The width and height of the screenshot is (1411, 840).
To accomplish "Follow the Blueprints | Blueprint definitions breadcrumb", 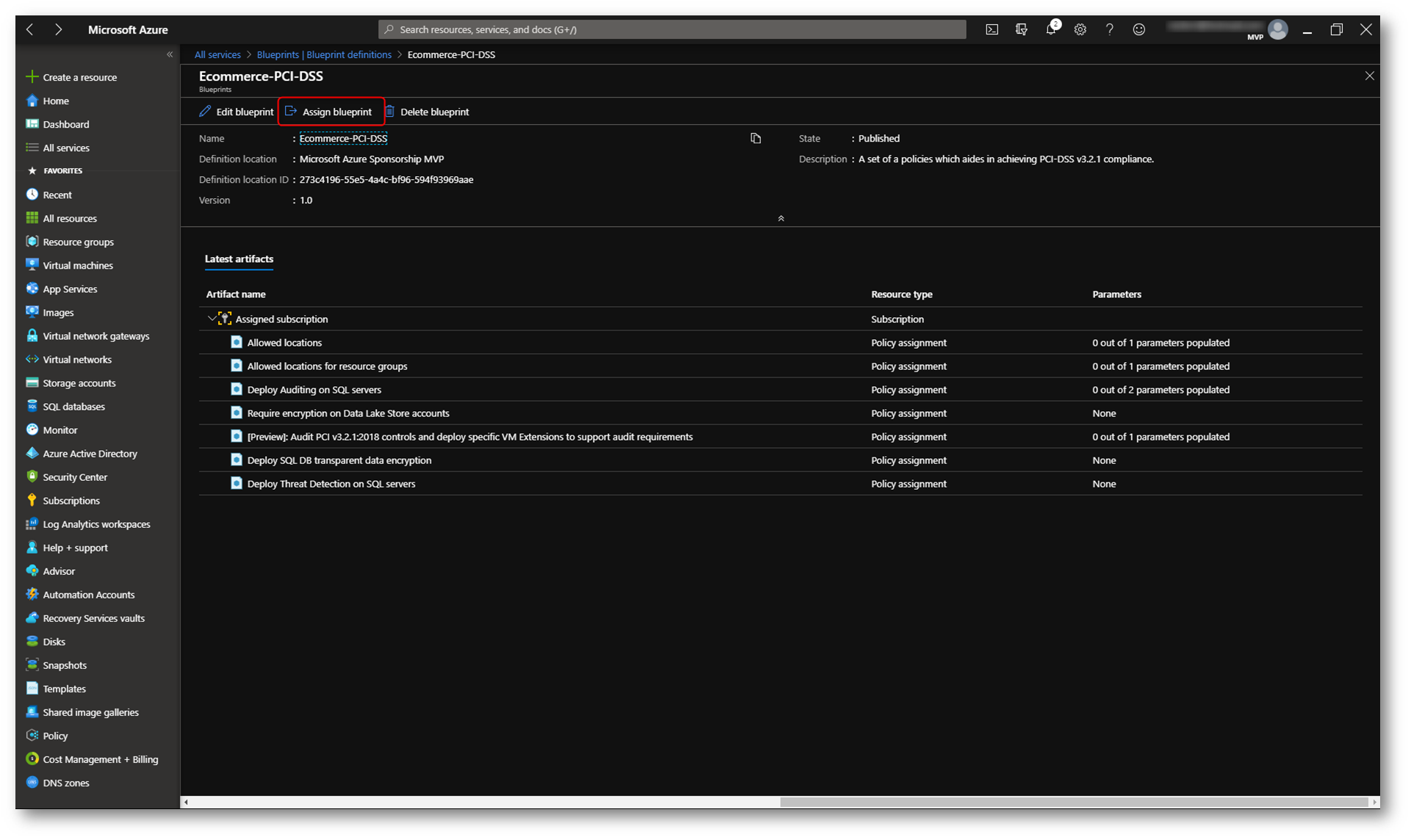I will 324,54.
